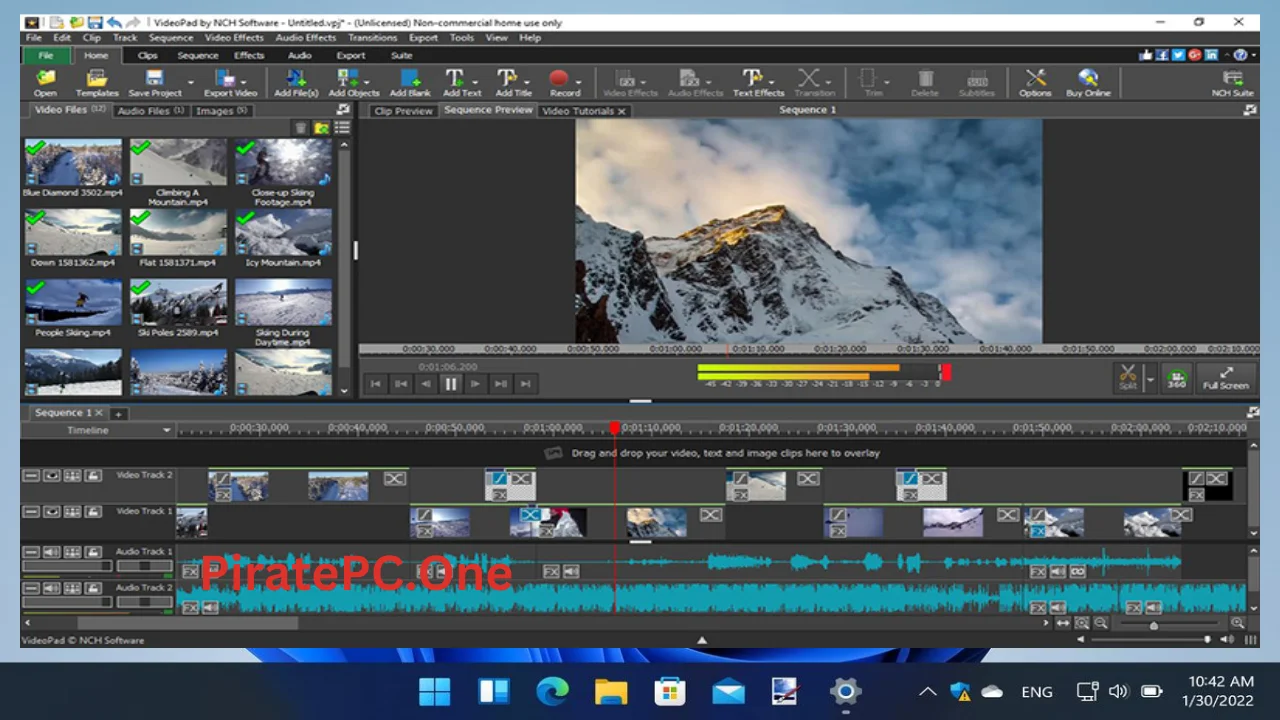Open Text Effects from the toolbar
The height and width of the screenshot is (720, 1280).
click(758, 83)
